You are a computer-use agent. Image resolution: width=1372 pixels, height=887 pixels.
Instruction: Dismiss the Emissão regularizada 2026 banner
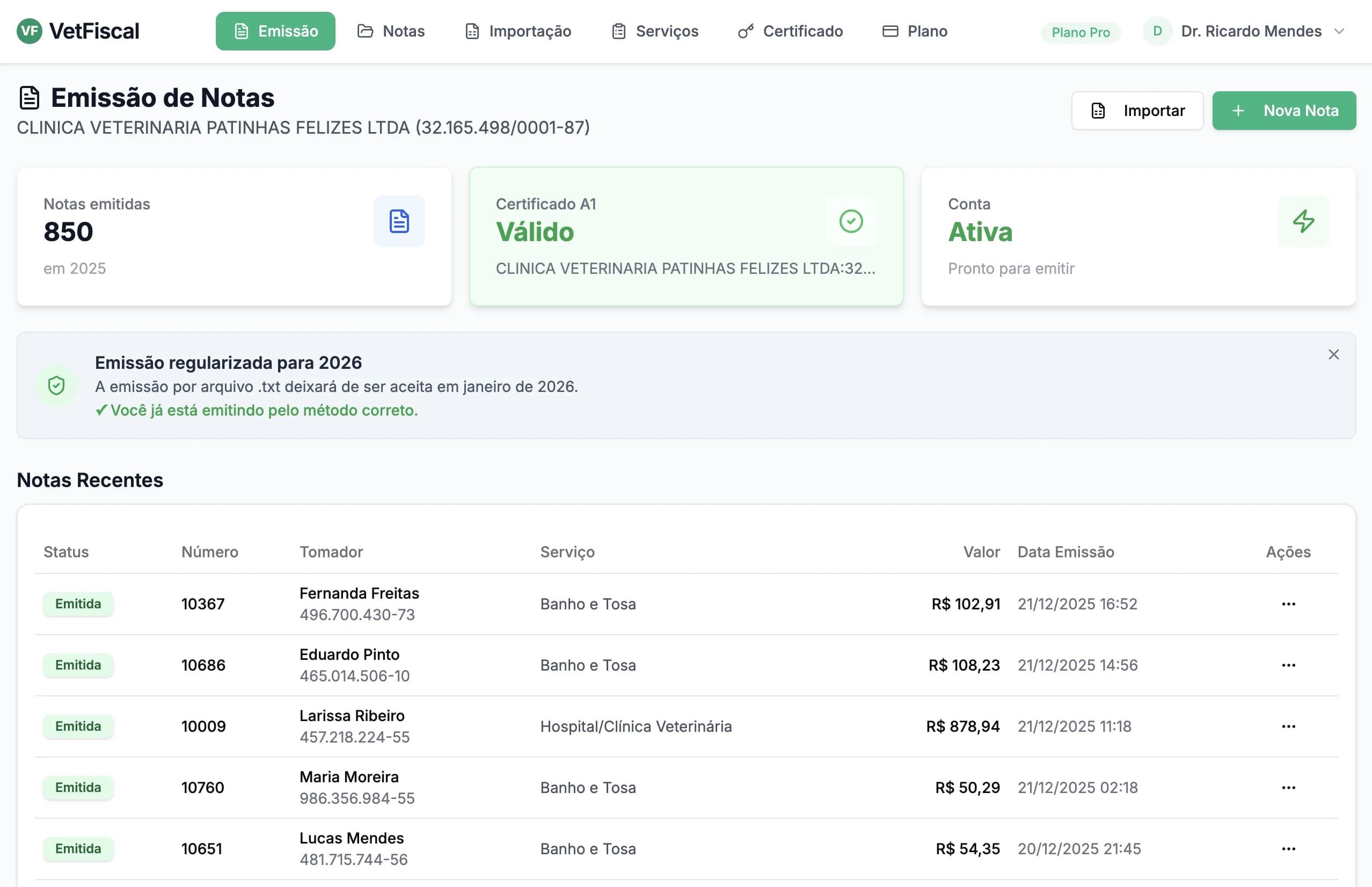coord(1334,355)
